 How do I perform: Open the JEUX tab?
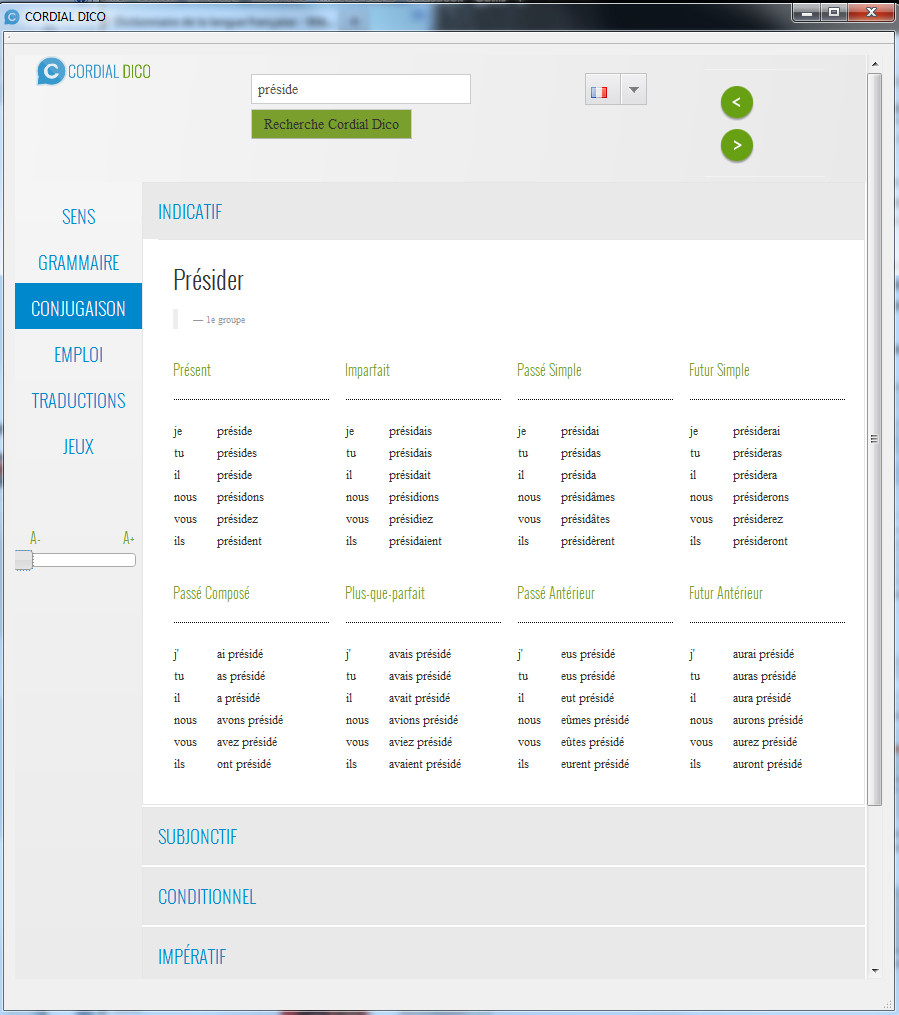pyautogui.click(x=78, y=447)
